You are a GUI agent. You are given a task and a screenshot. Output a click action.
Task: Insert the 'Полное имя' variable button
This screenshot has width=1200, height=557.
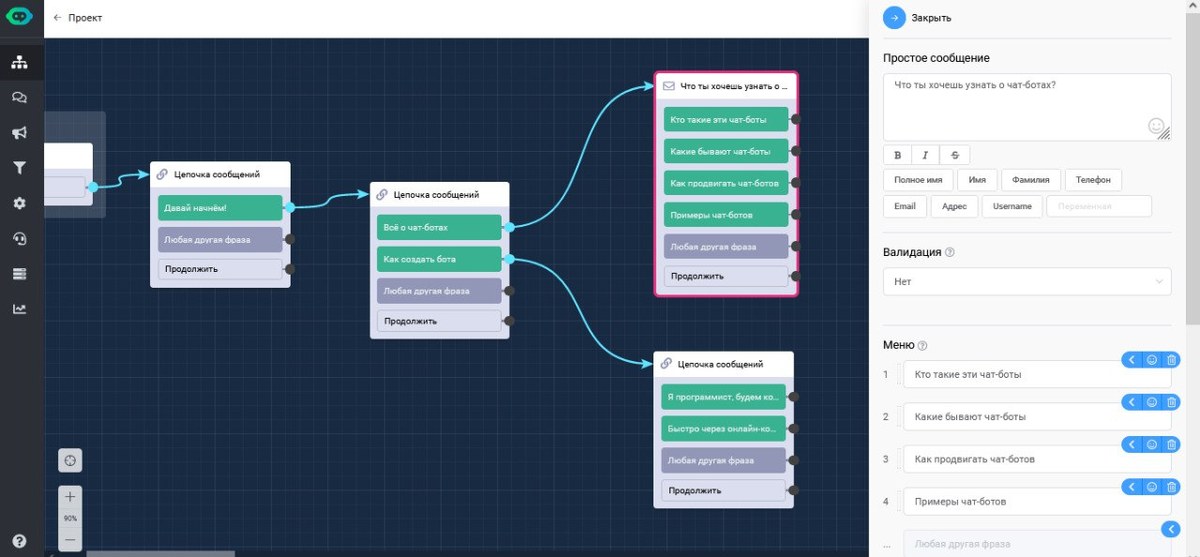point(917,180)
